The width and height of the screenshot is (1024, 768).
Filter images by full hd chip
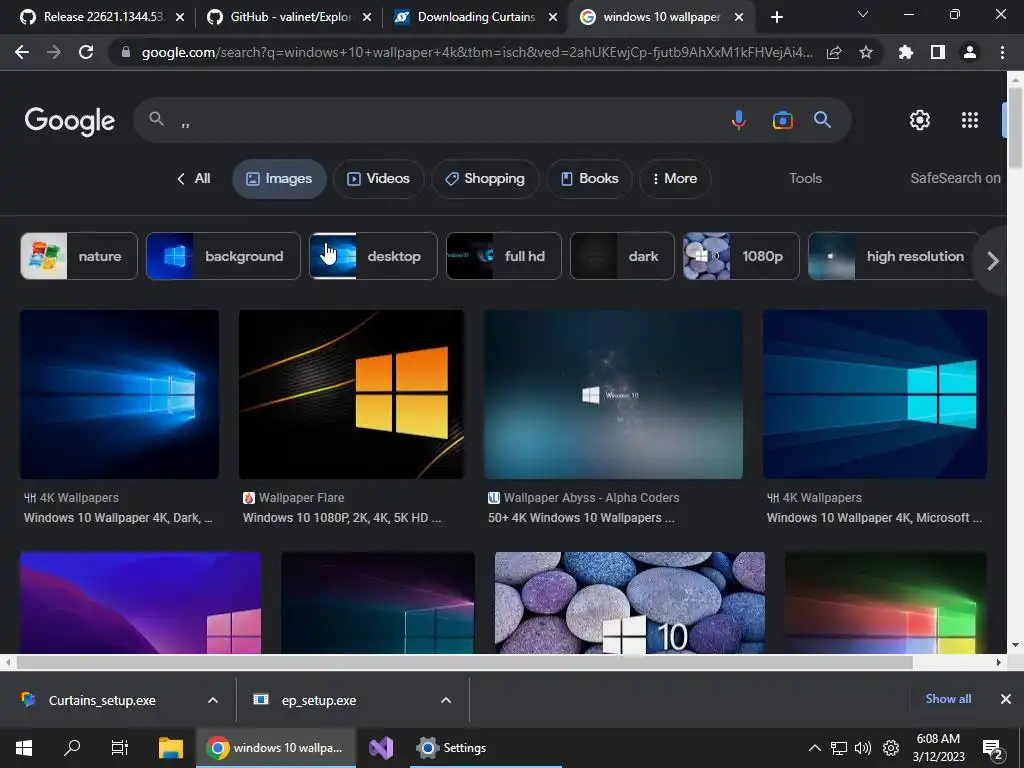(504, 256)
